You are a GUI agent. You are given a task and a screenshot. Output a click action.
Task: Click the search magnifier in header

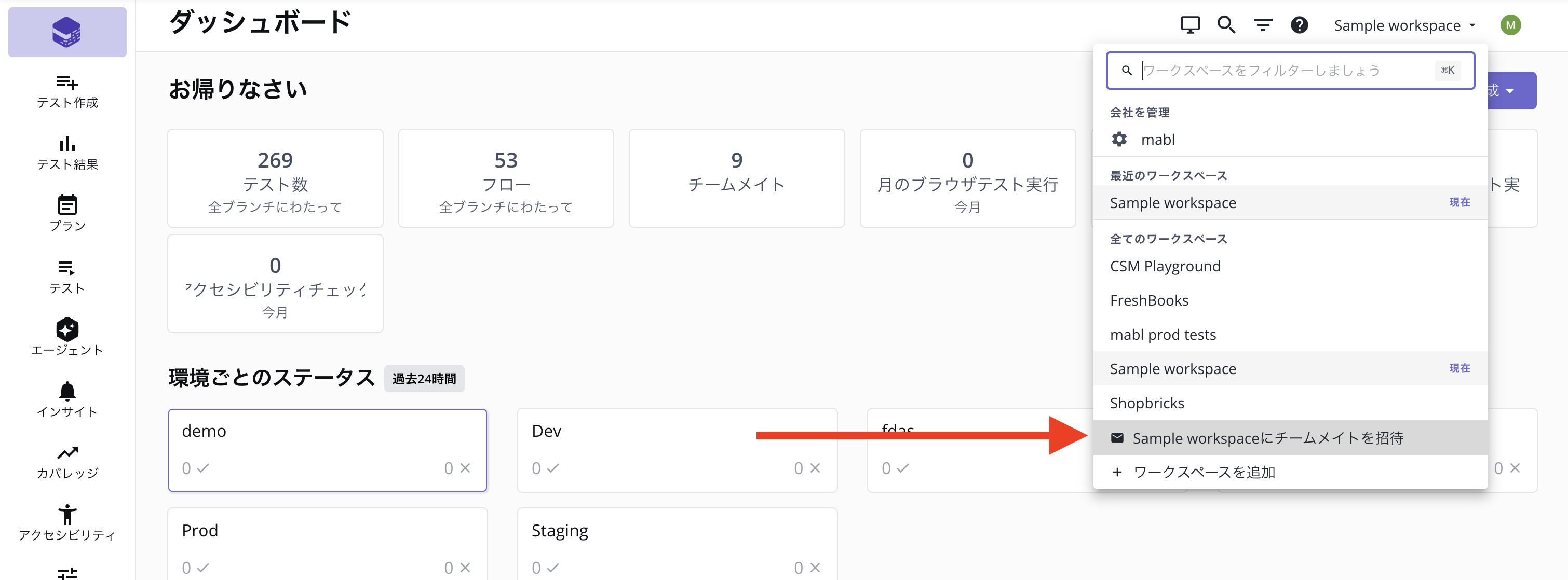coord(1226,25)
